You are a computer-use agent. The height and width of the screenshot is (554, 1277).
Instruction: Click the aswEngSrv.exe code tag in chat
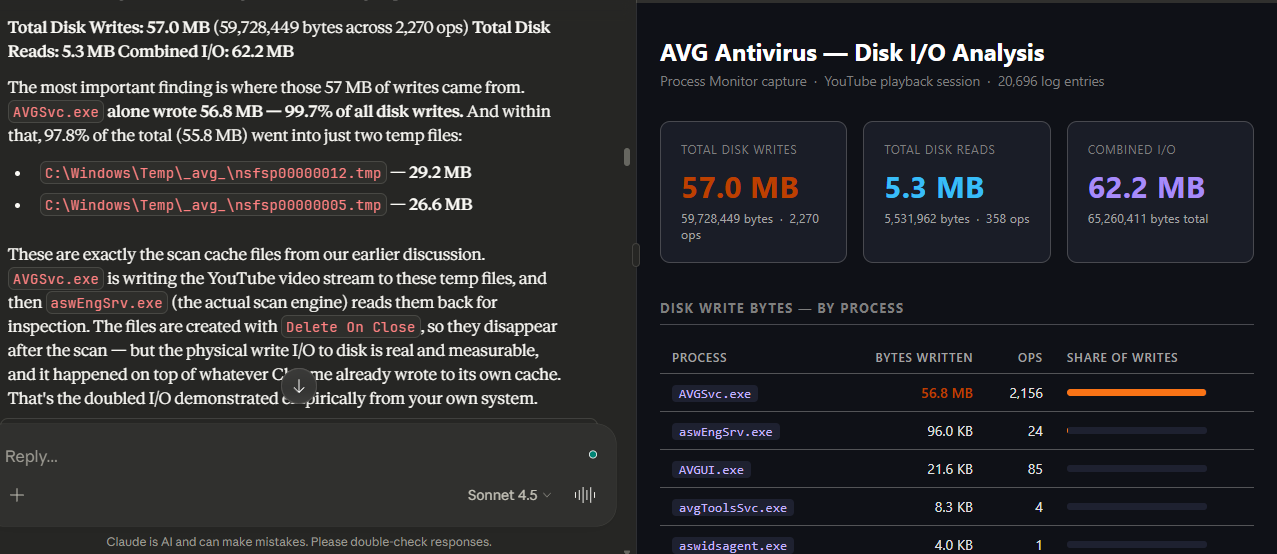tap(107, 303)
